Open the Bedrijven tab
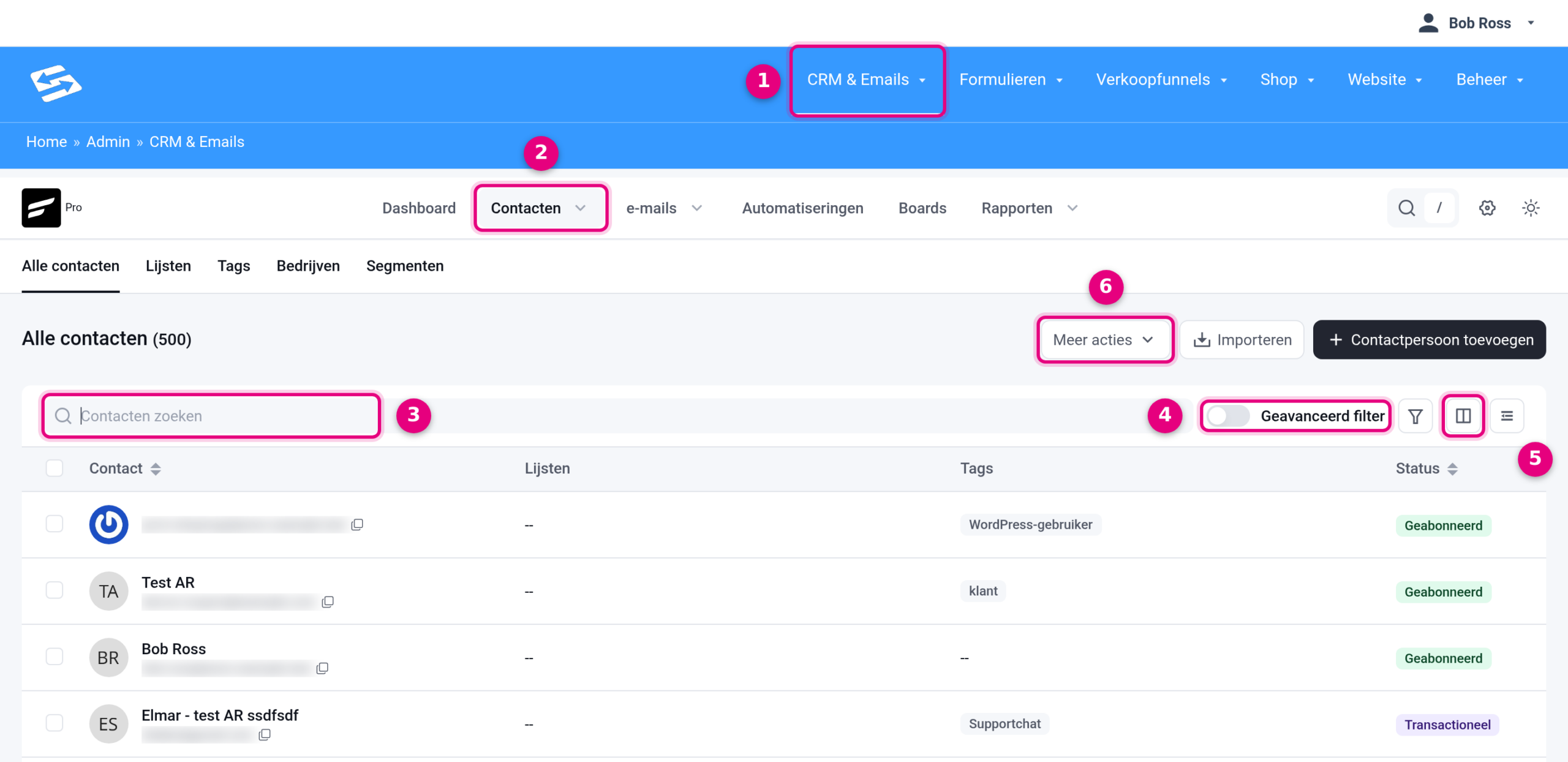The height and width of the screenshot is (762, 1568). [x=308, y=266]
